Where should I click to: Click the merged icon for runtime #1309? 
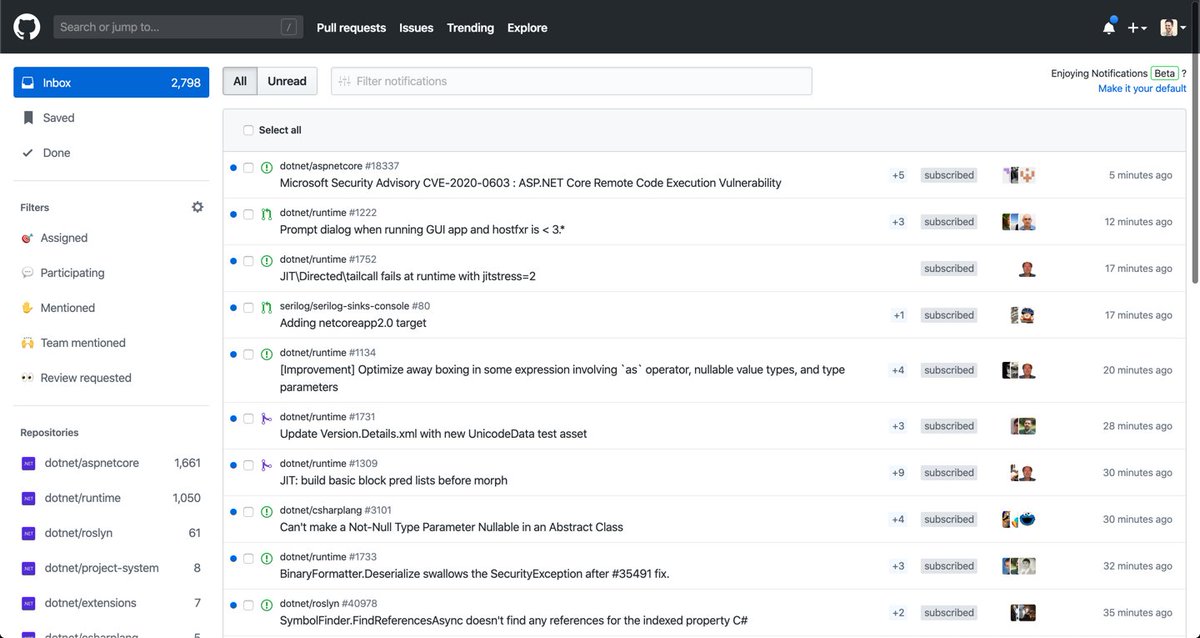(267, 465)
